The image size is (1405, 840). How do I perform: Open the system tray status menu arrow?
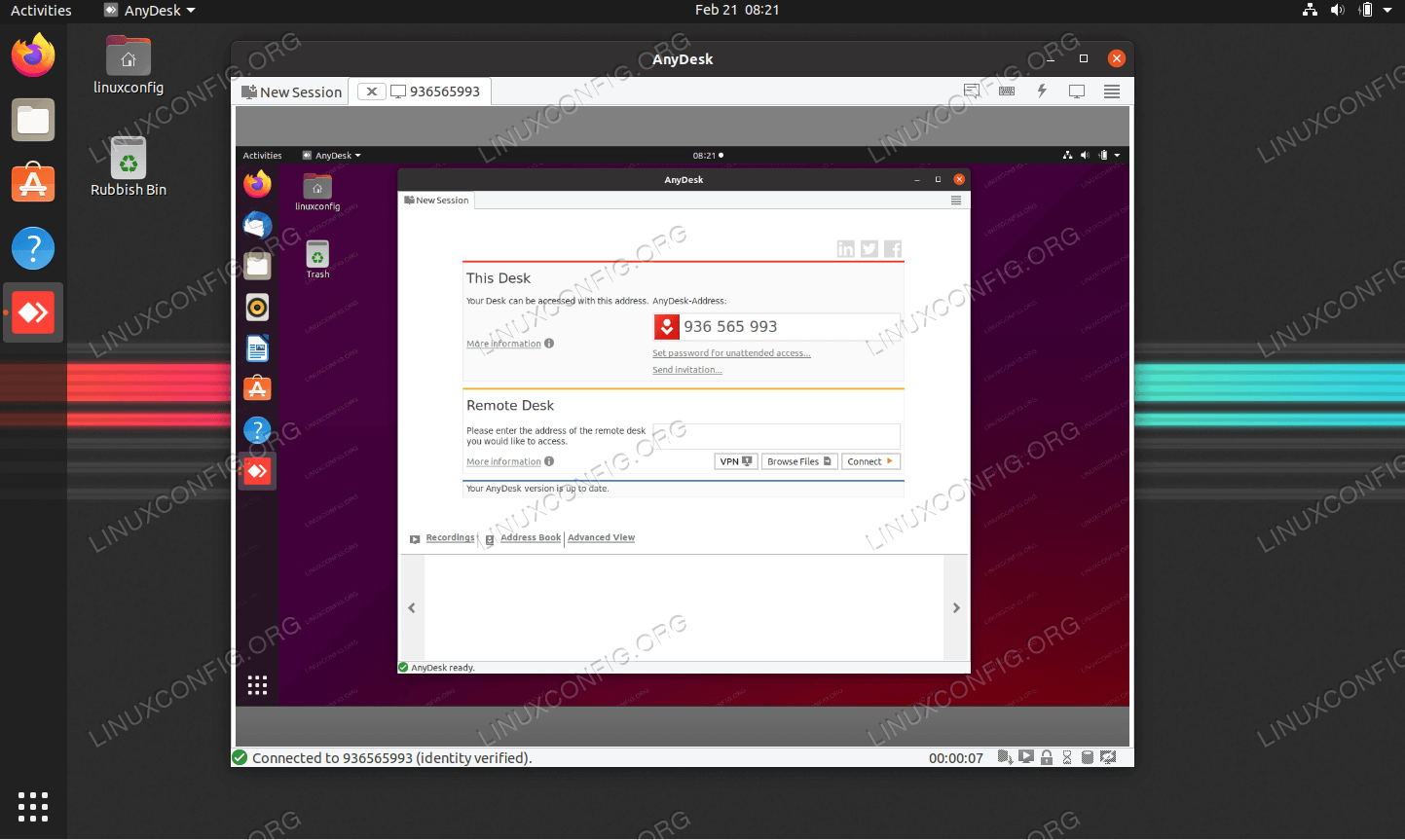click(x=1387, y=10)
